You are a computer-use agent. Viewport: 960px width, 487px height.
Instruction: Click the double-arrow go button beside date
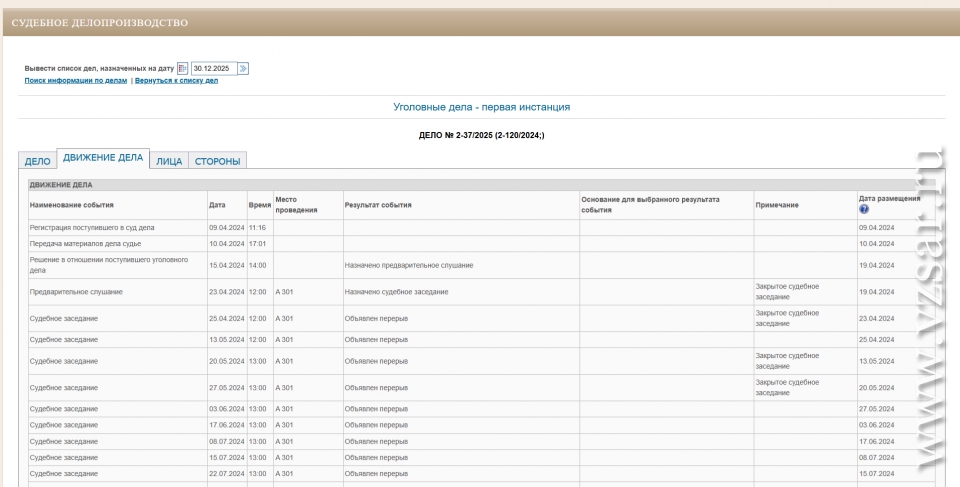point(243,68)
